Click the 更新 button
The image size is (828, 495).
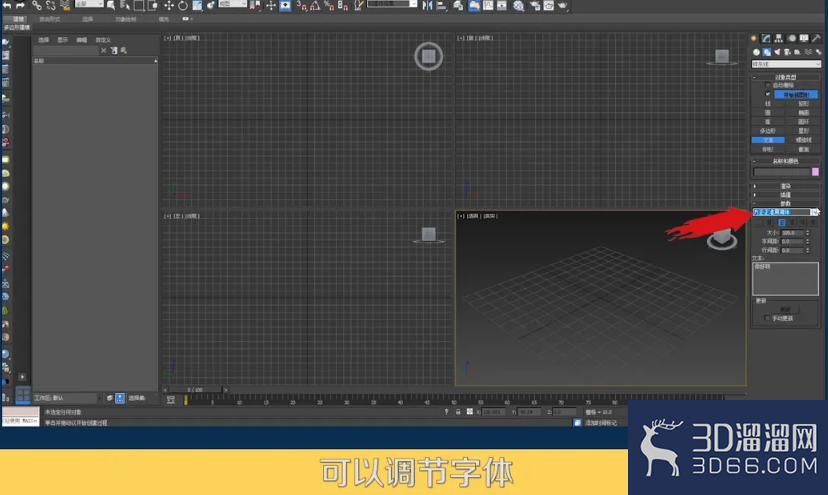pos(785,310)
